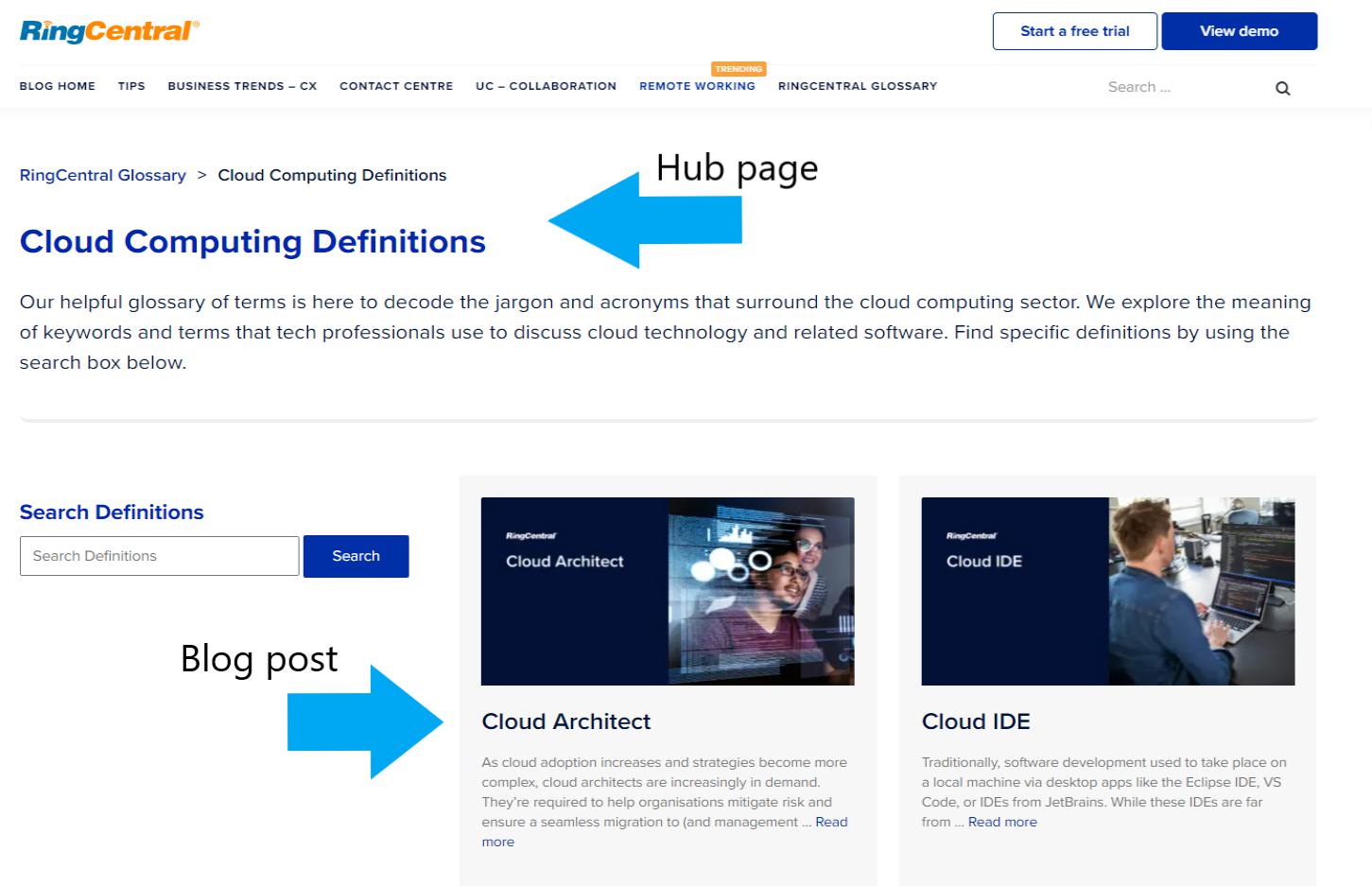Switch to the CONTACT CENTRE section
1372x886 pixels.
coord(395,86)
